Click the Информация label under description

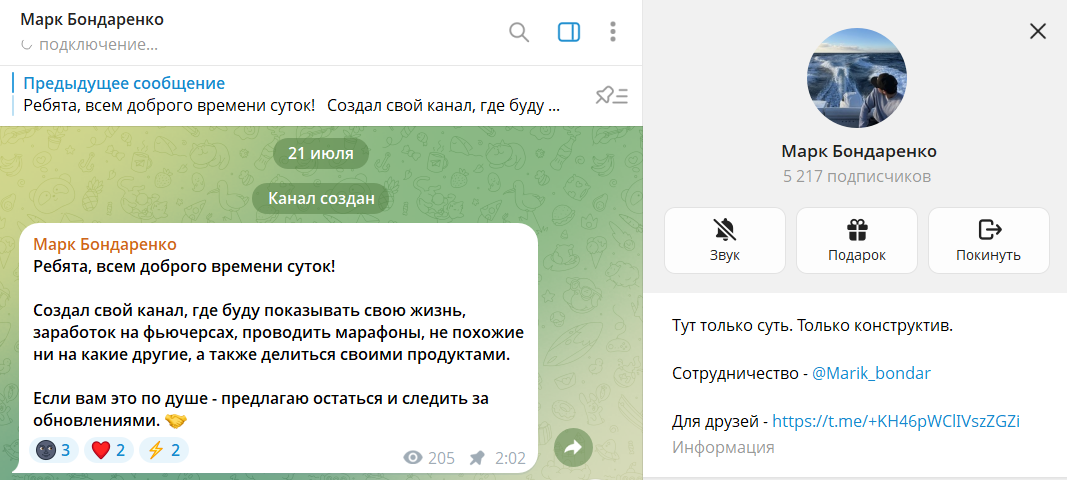[723, 447]
